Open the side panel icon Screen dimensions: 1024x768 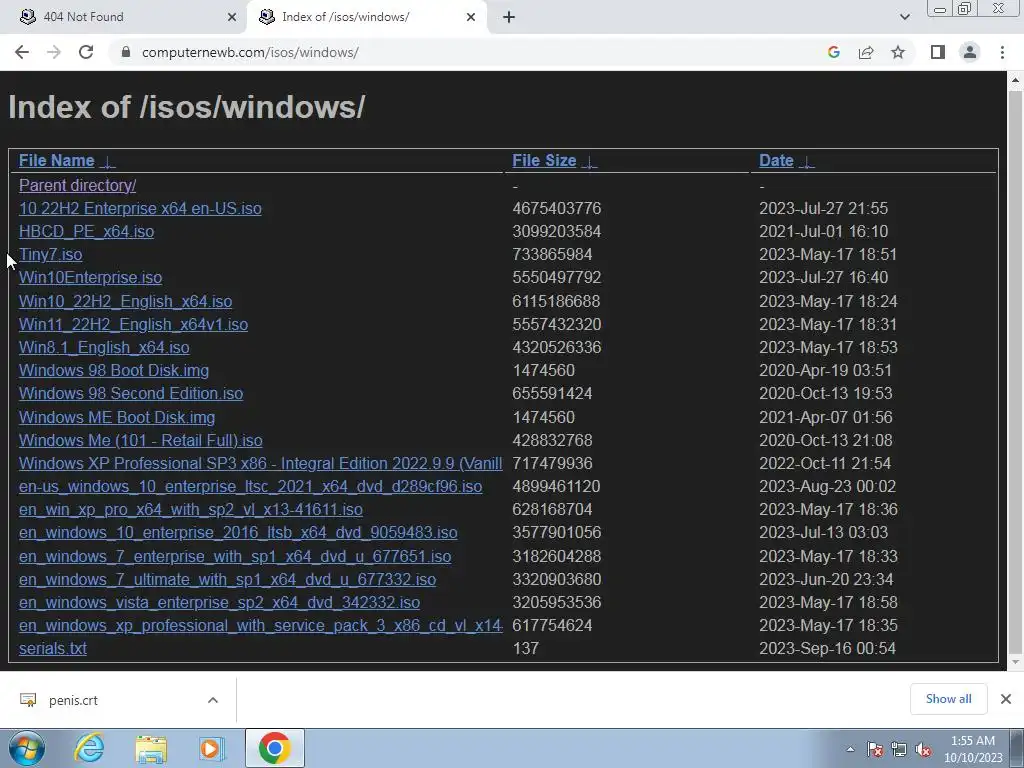[938, 52]
